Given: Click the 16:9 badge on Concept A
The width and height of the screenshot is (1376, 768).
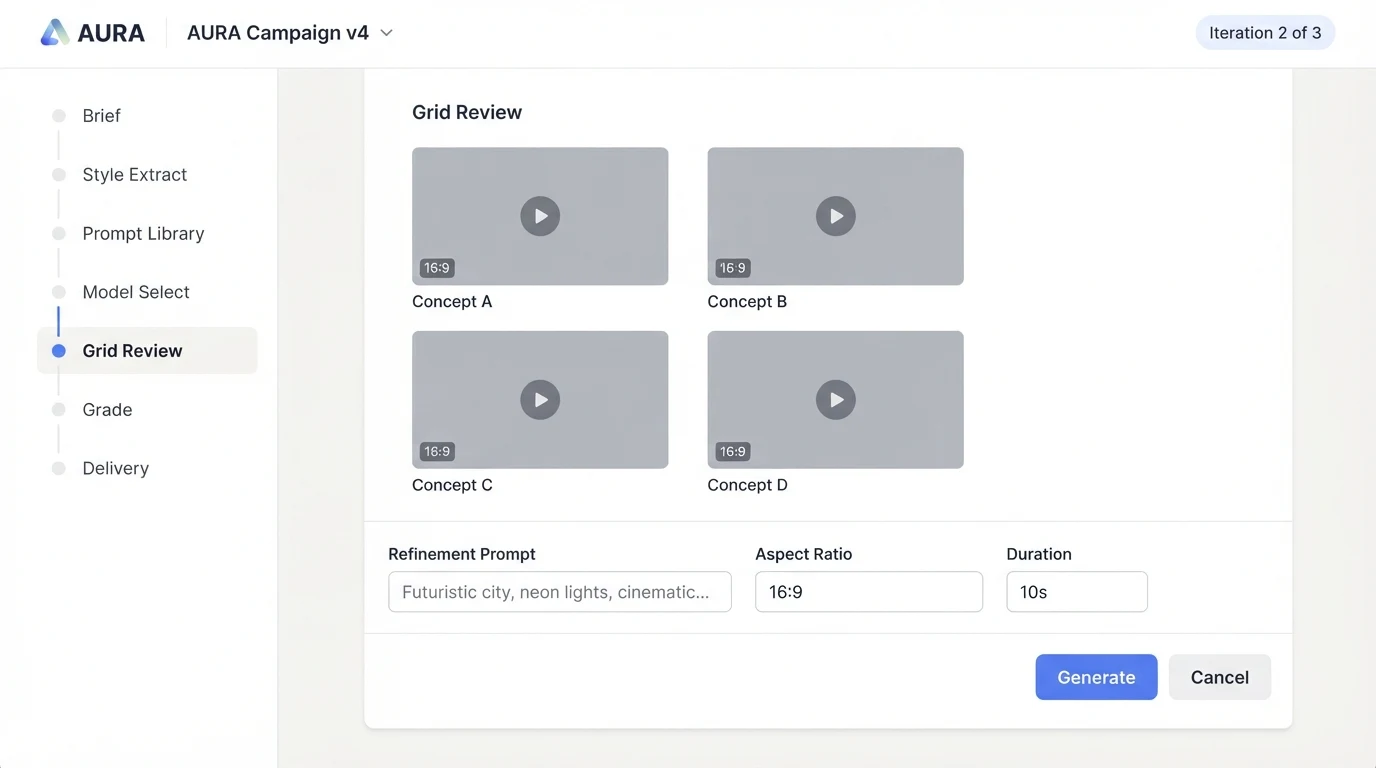Looking at the screenshot, I should tap(437, 268).
